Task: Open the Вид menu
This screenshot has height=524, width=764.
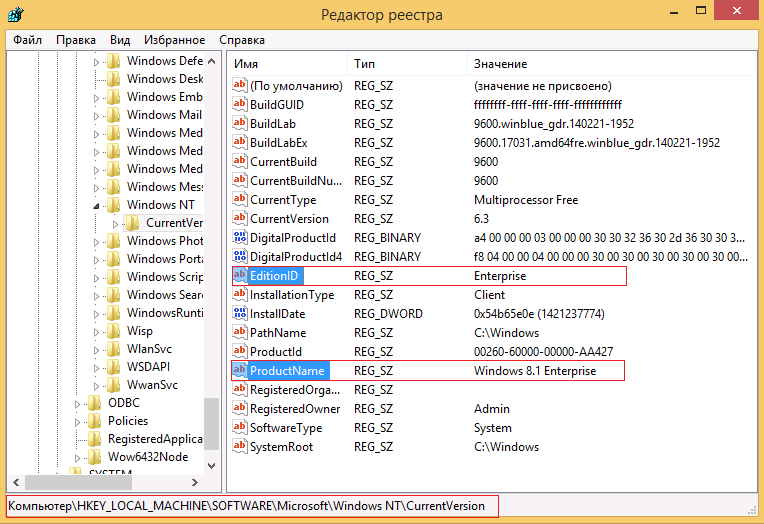Action: coord(120,40)
